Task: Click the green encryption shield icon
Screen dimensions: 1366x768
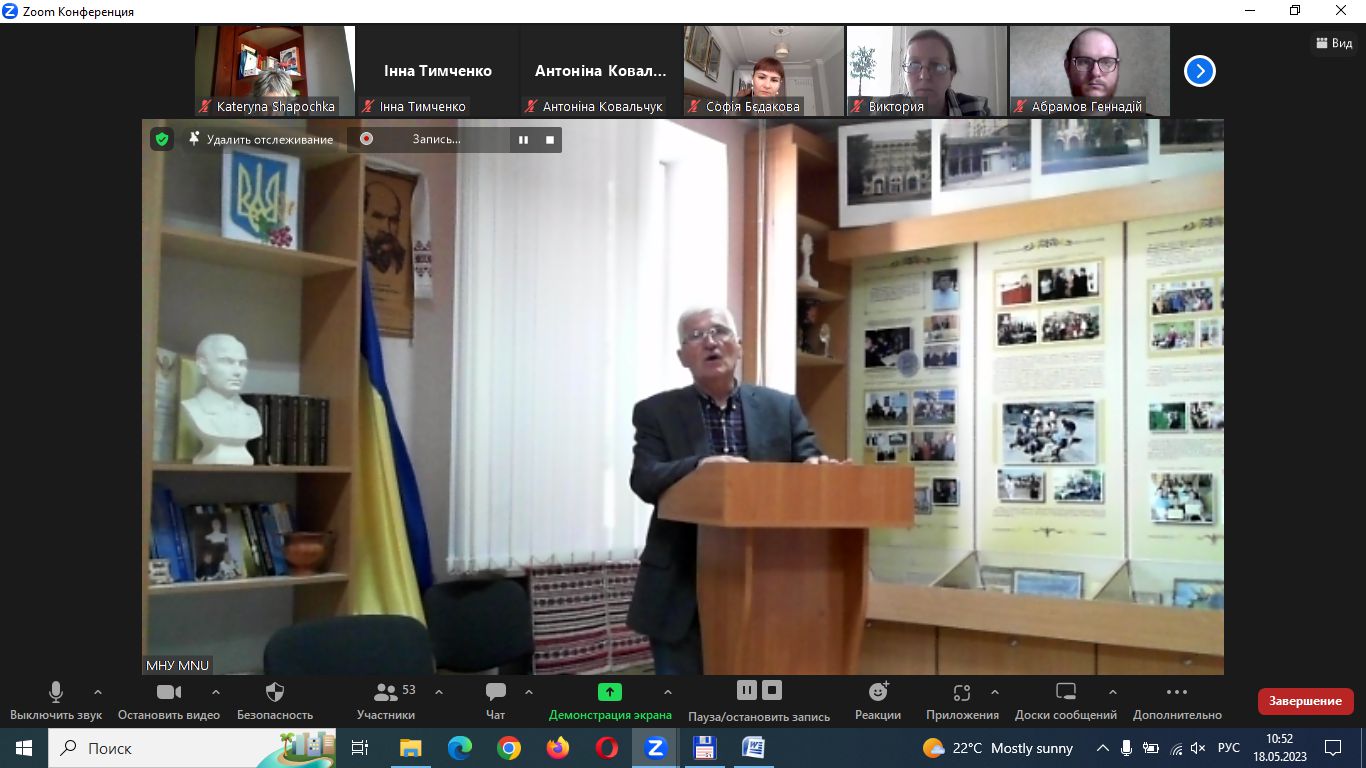Action: point(162,139)
